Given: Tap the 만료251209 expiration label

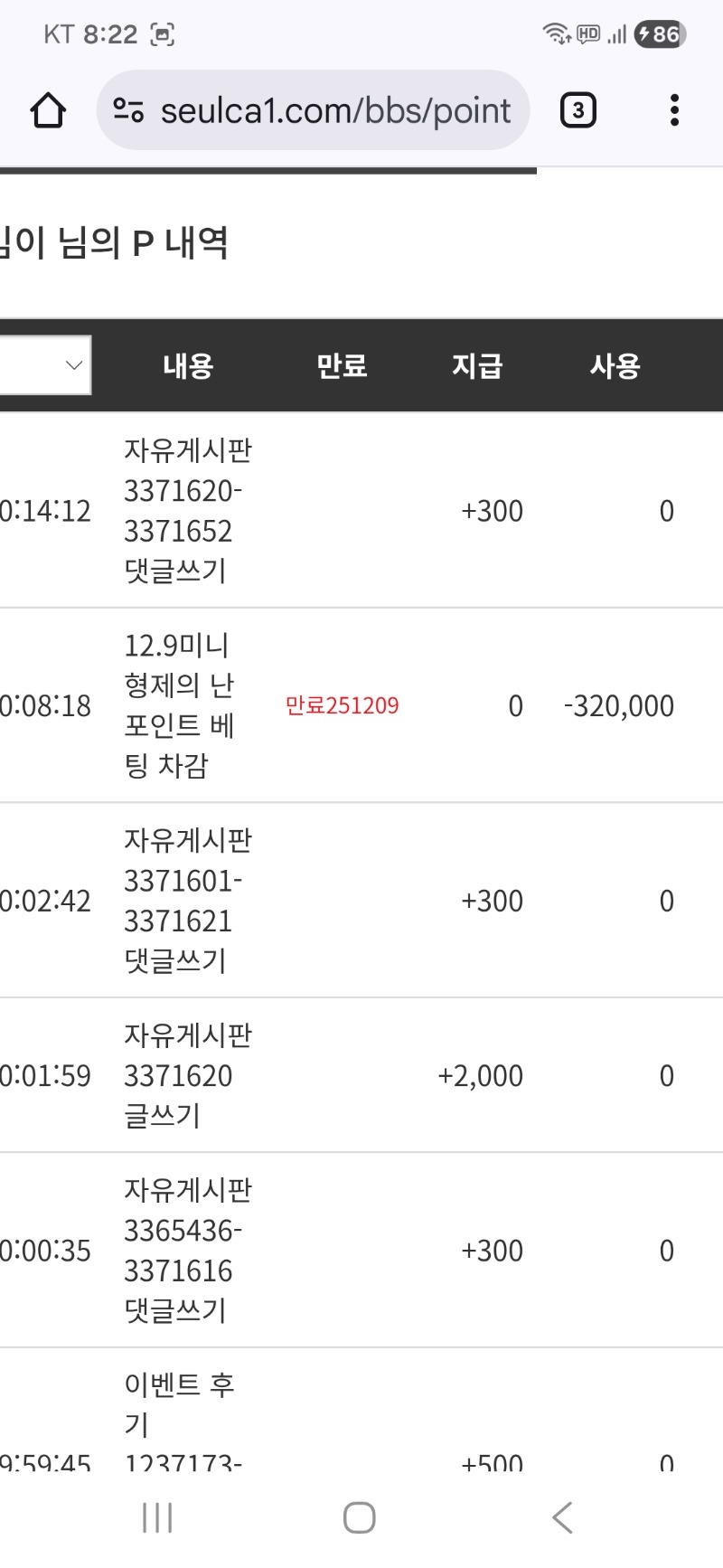Looking at the screenshot, I should point(343,706).
